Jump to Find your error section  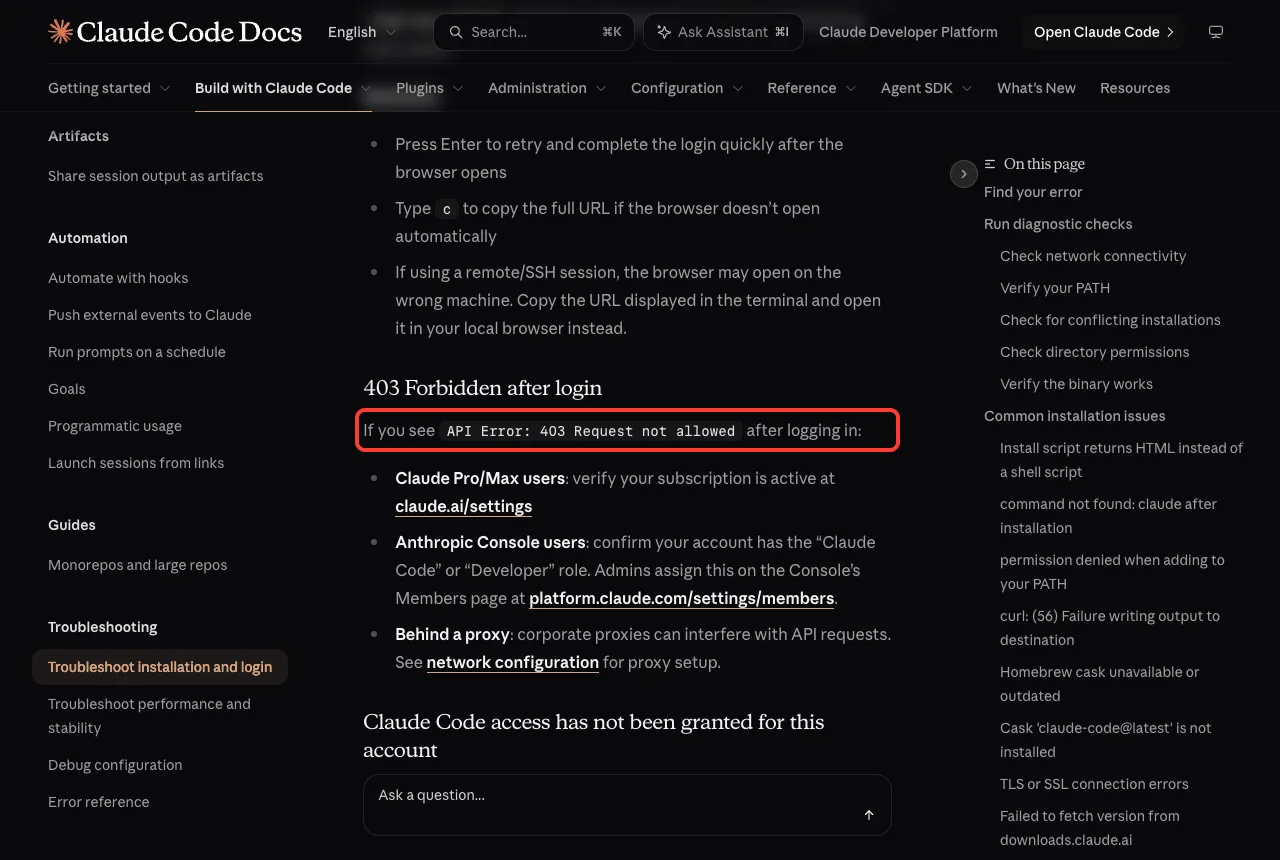[x=1033, y=192]
